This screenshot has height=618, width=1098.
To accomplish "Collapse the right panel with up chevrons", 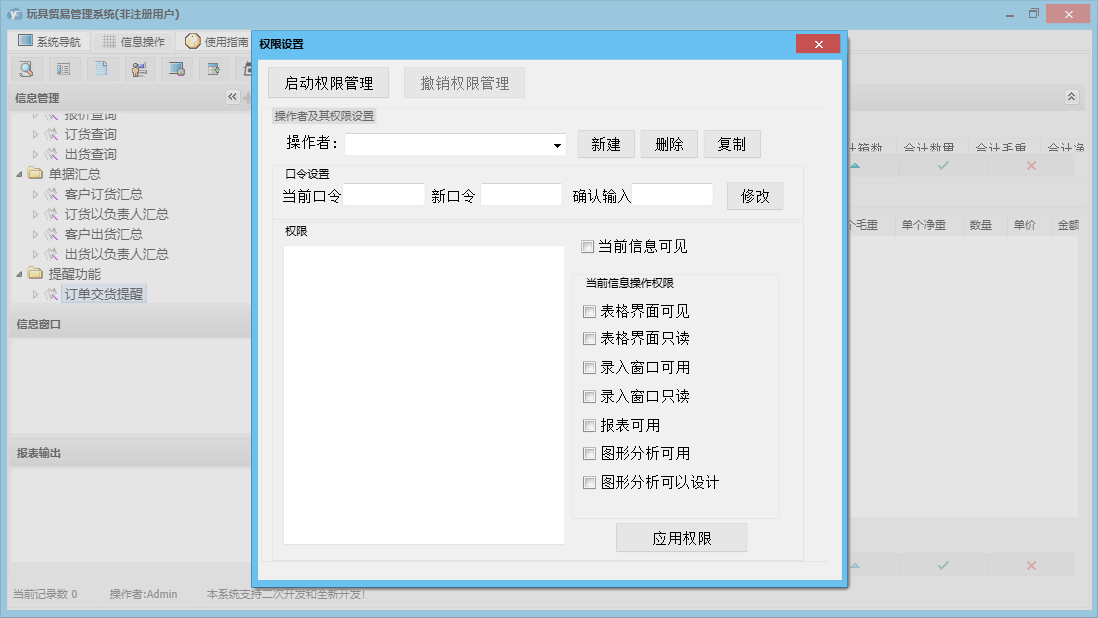I will coord(1071,97).
